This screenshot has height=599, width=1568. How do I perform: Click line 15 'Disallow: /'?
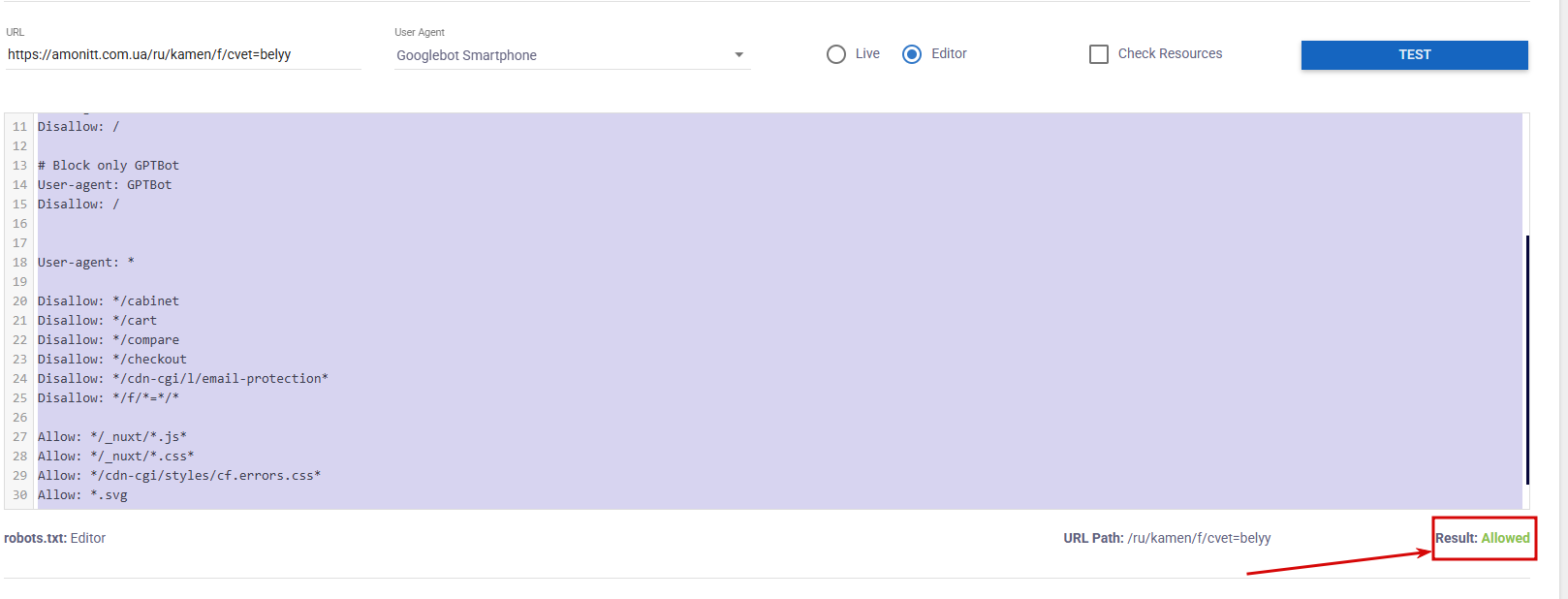[78, 204]
